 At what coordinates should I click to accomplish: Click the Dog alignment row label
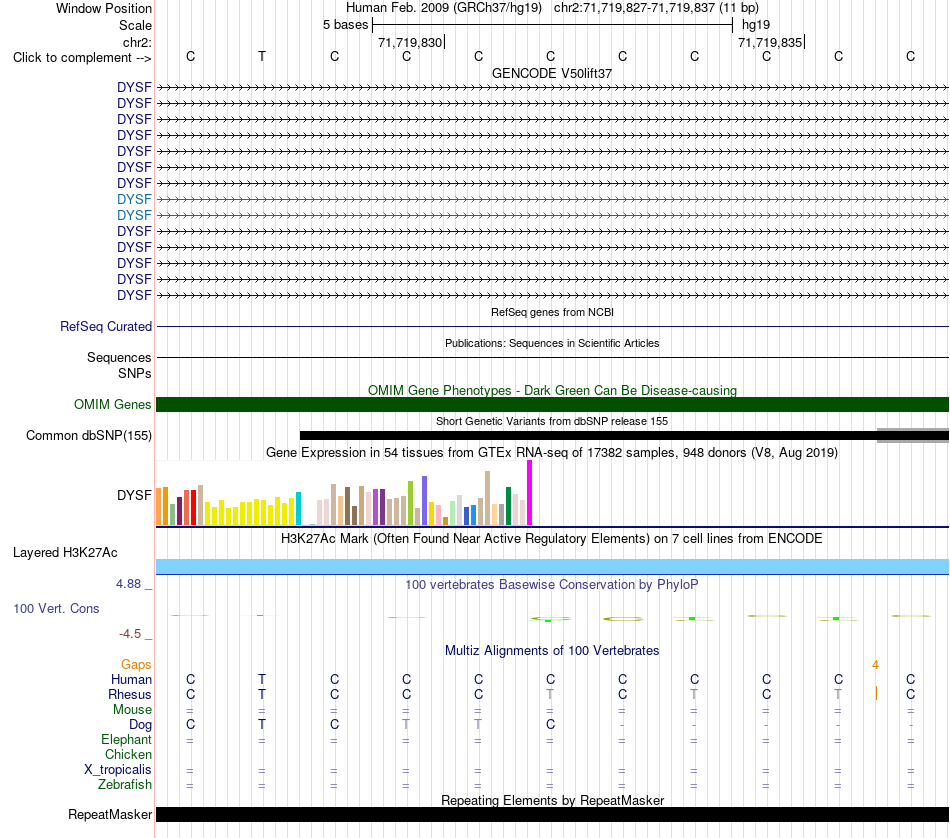pos(140,725)
